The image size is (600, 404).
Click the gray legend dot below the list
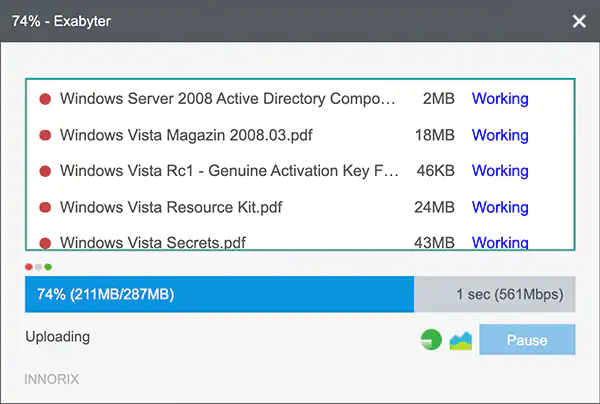[x=38, y=267]
